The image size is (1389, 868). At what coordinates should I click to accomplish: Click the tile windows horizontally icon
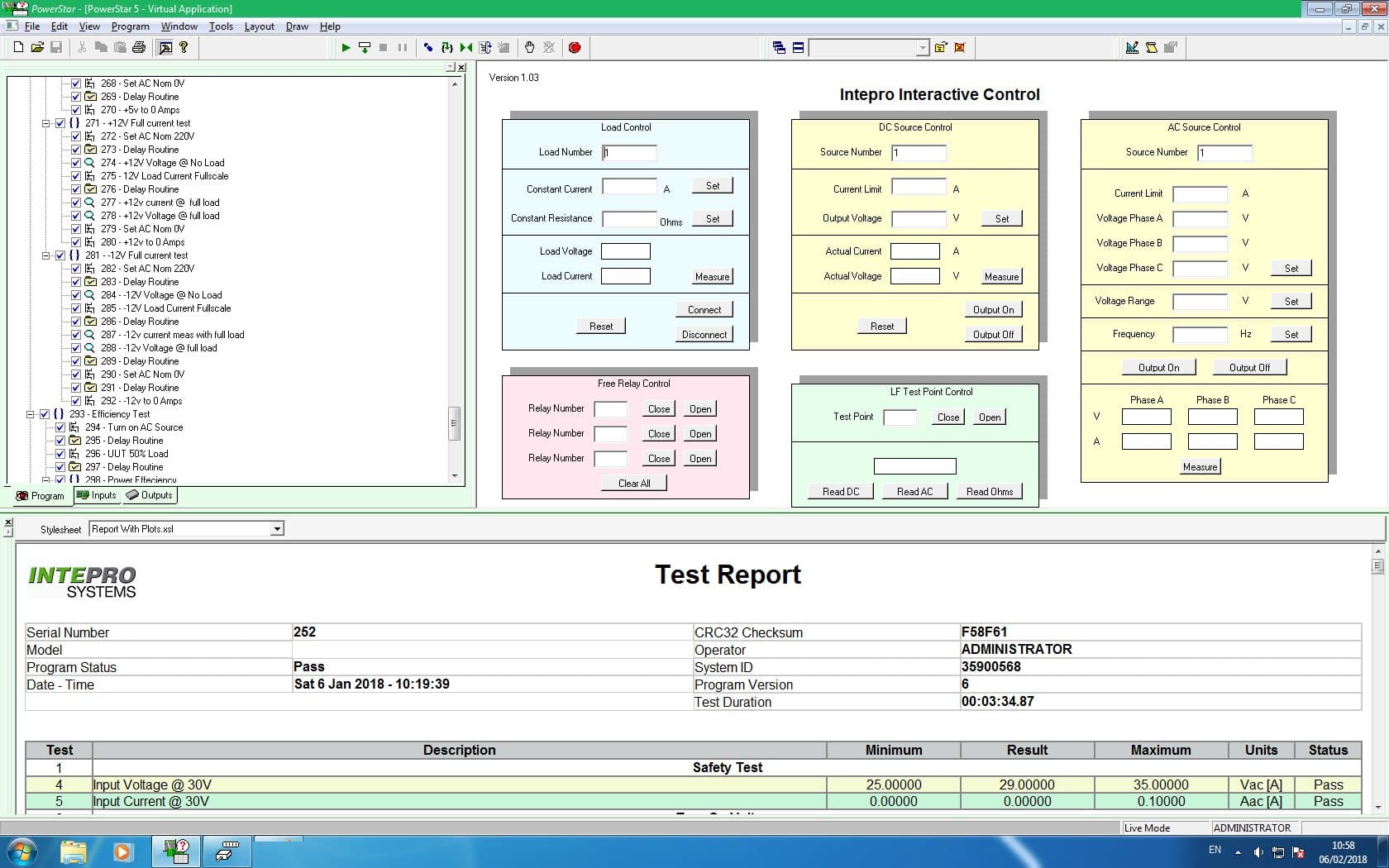798,47
